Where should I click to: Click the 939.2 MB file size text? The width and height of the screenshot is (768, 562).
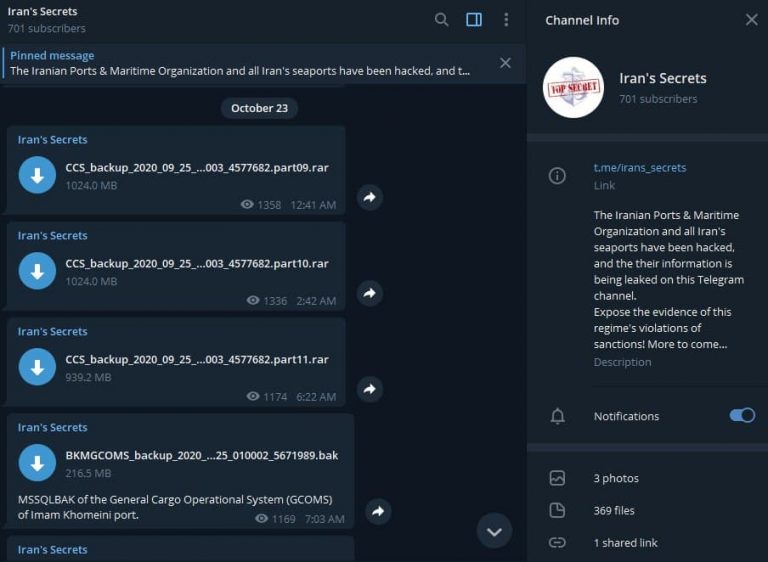tap(88, 377)
